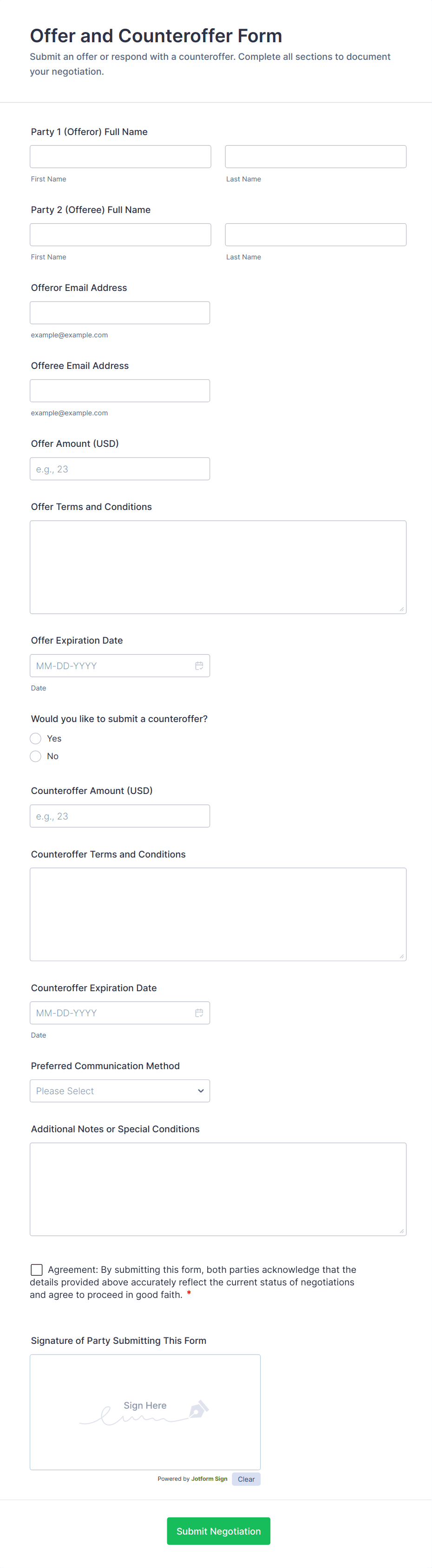The image size is (432, 1568).
Task: Click the Offer Terms and Conditions textarea
Action: [218, 567]
